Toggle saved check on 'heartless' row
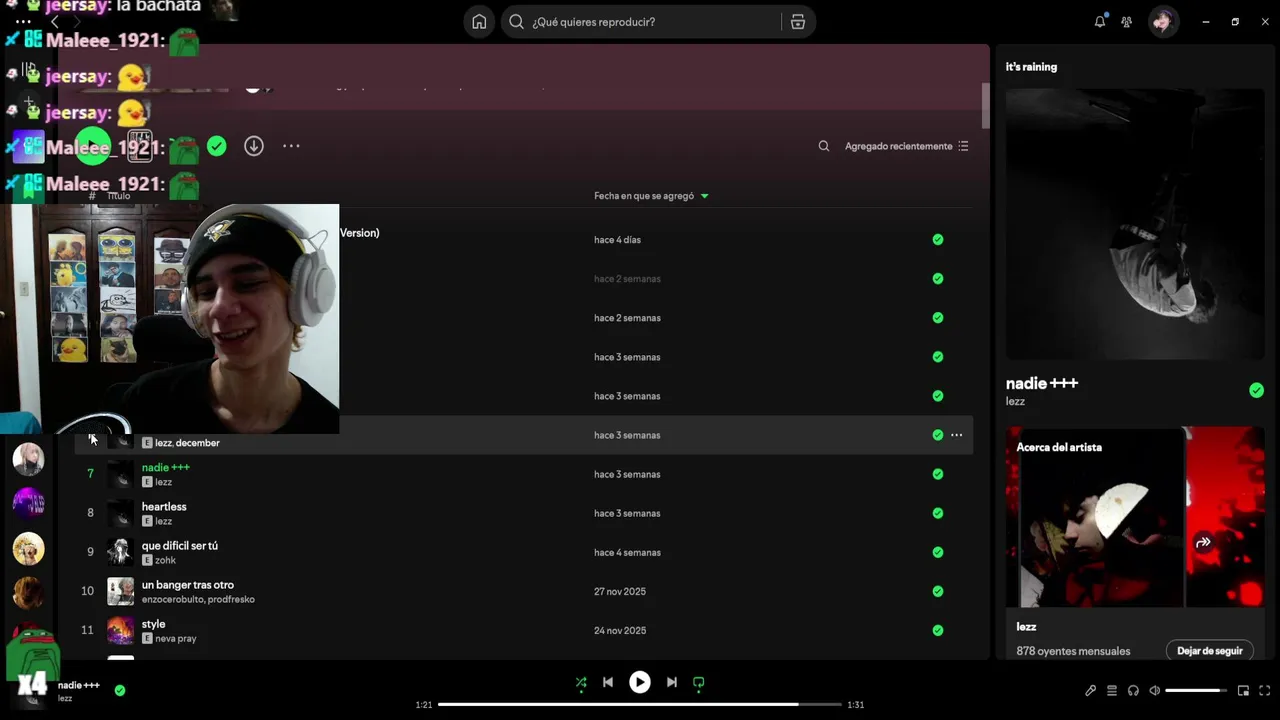The width and height of the screenshot is (1280, 720). [x=938, y=513]
